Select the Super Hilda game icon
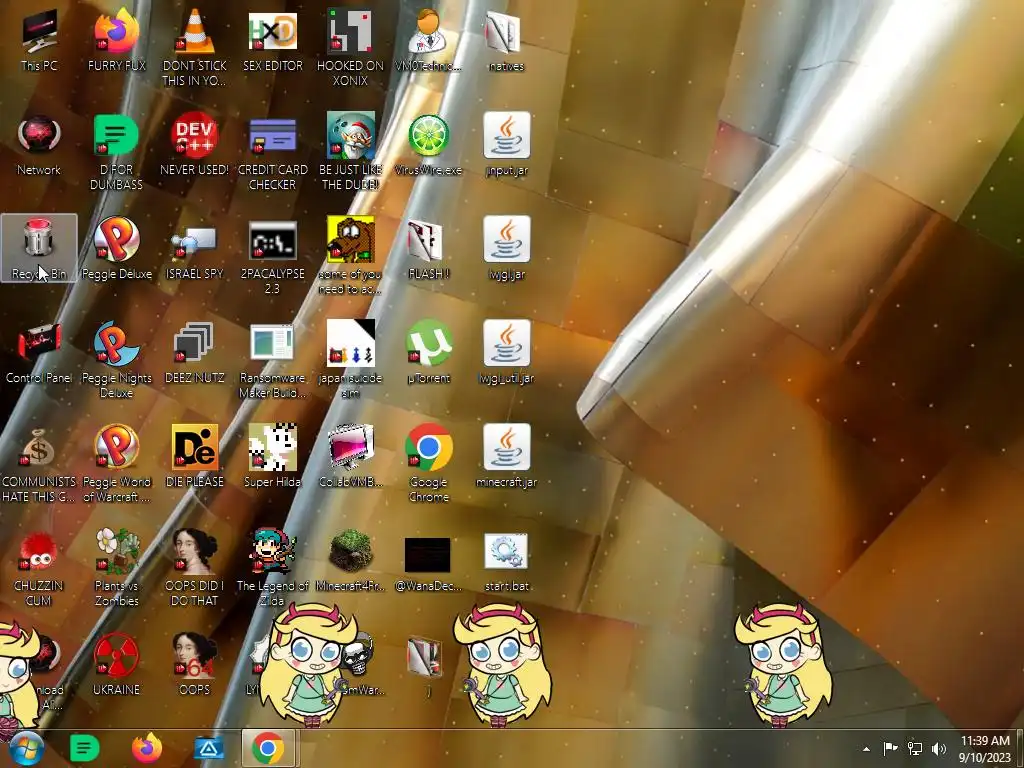 point(272,456)
